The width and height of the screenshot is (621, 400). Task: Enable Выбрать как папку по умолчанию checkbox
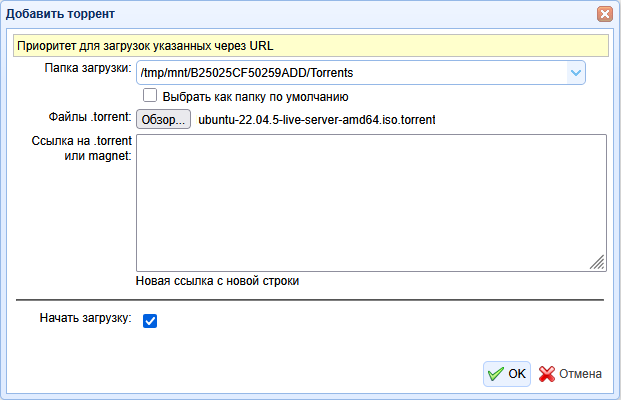point(150,97)
